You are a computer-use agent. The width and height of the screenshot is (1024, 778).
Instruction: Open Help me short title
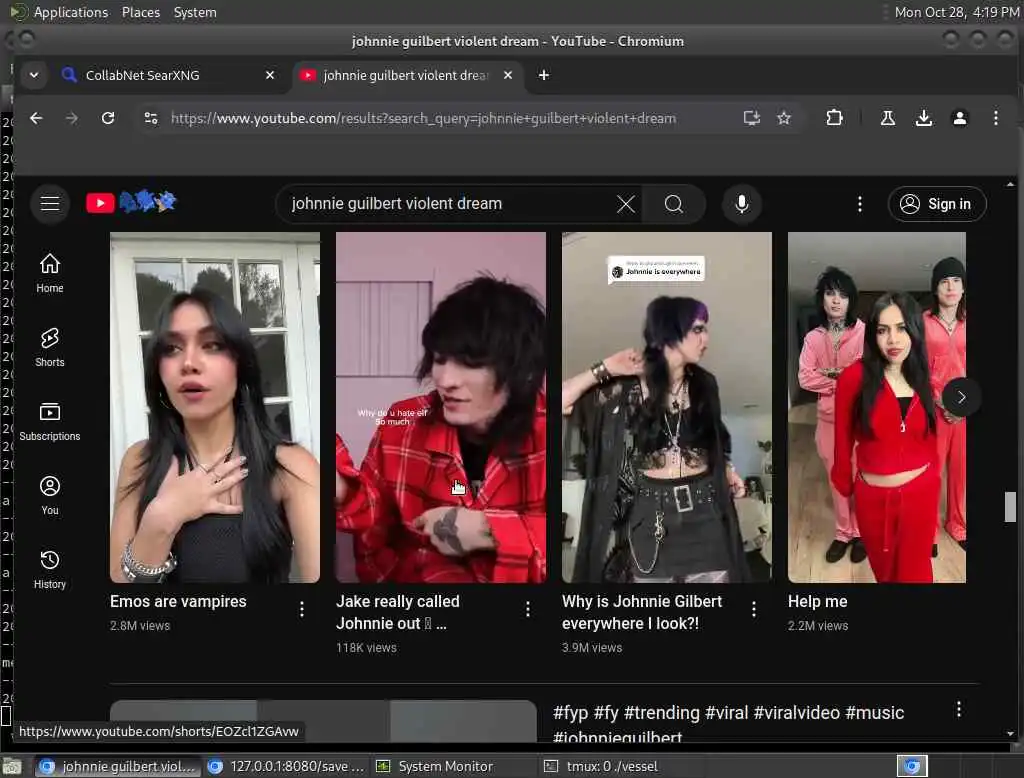pyautogui.click(x=818, y=601)
